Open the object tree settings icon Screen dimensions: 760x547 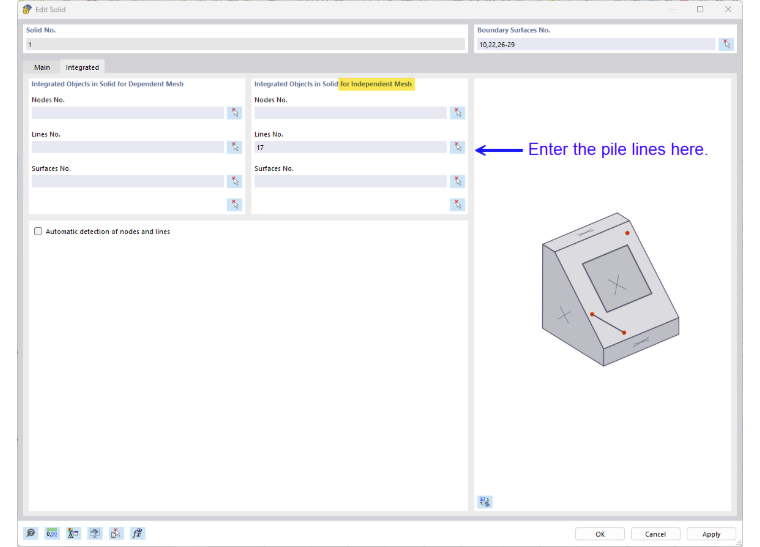[x=73, y=533]
